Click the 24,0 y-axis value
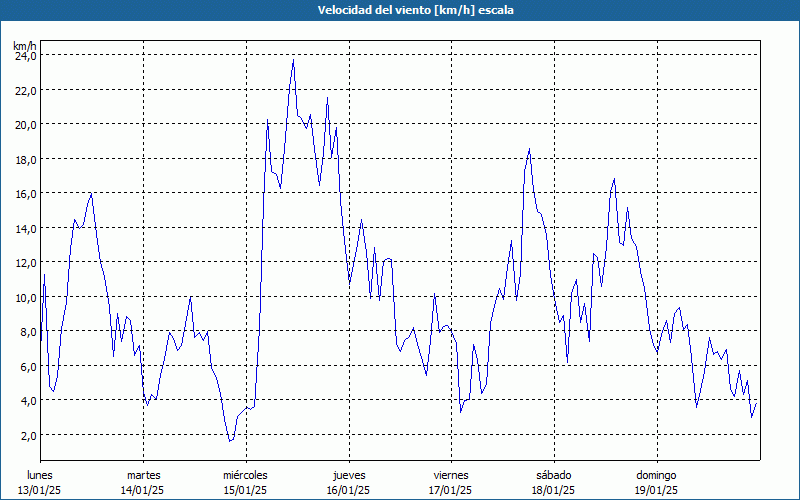 pos(26,56)
